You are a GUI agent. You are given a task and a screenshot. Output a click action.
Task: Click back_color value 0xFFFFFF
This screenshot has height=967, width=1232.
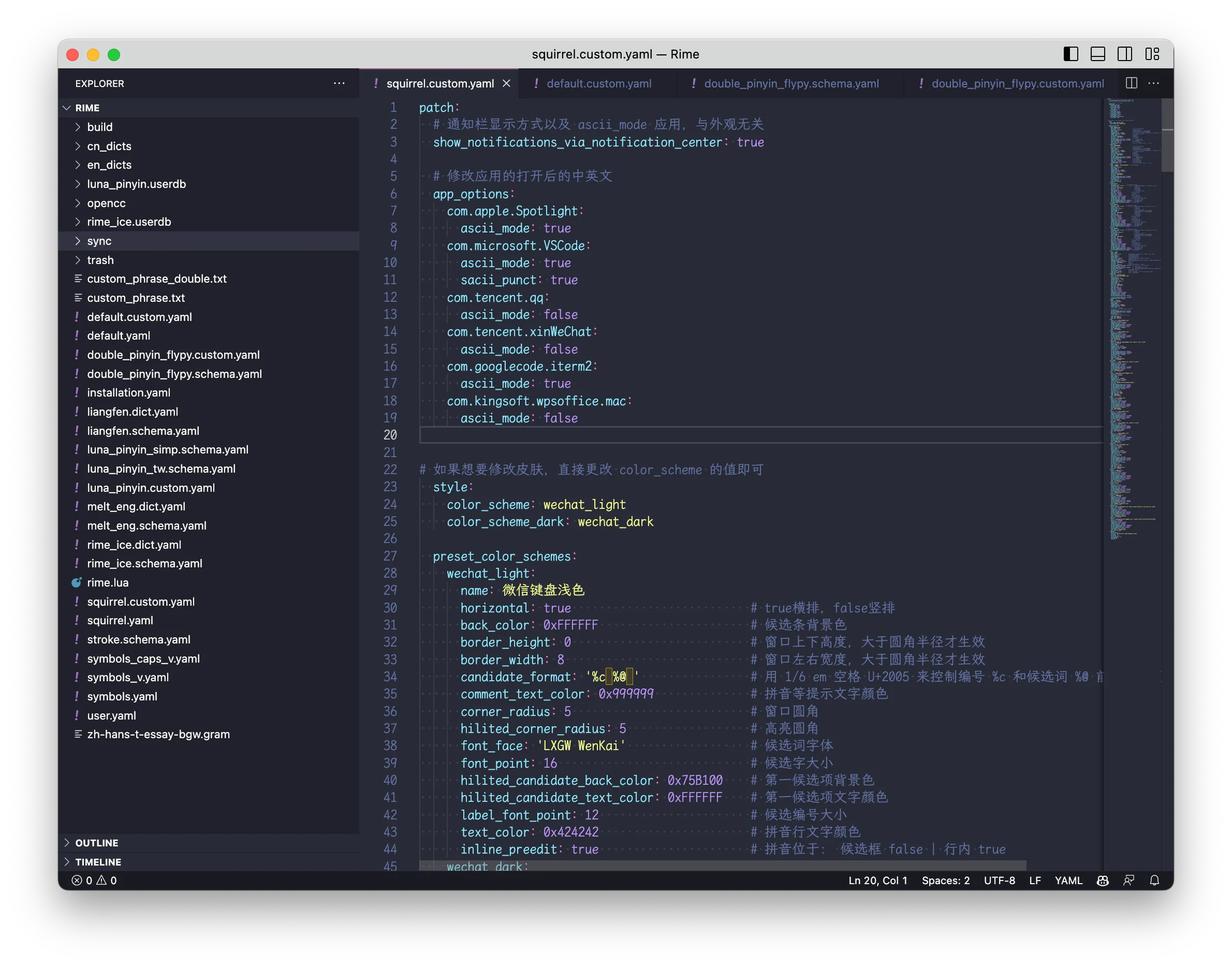(x=570, y=625)
